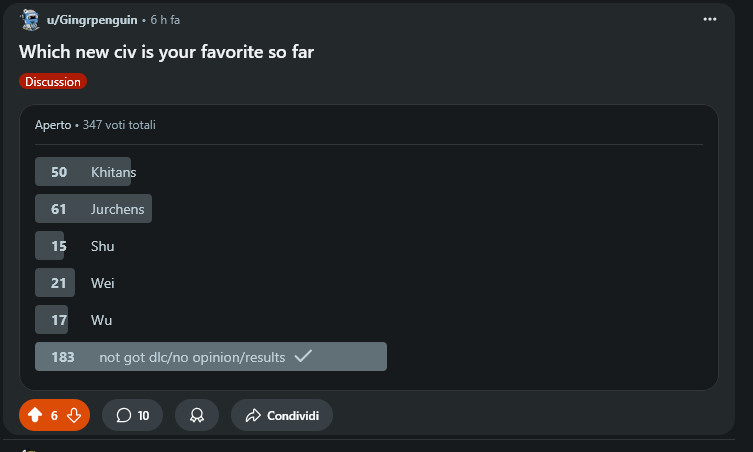Screen dimensions: 753x452
Task: Upvote the civ poll post
Action: [x=35, y=415]
